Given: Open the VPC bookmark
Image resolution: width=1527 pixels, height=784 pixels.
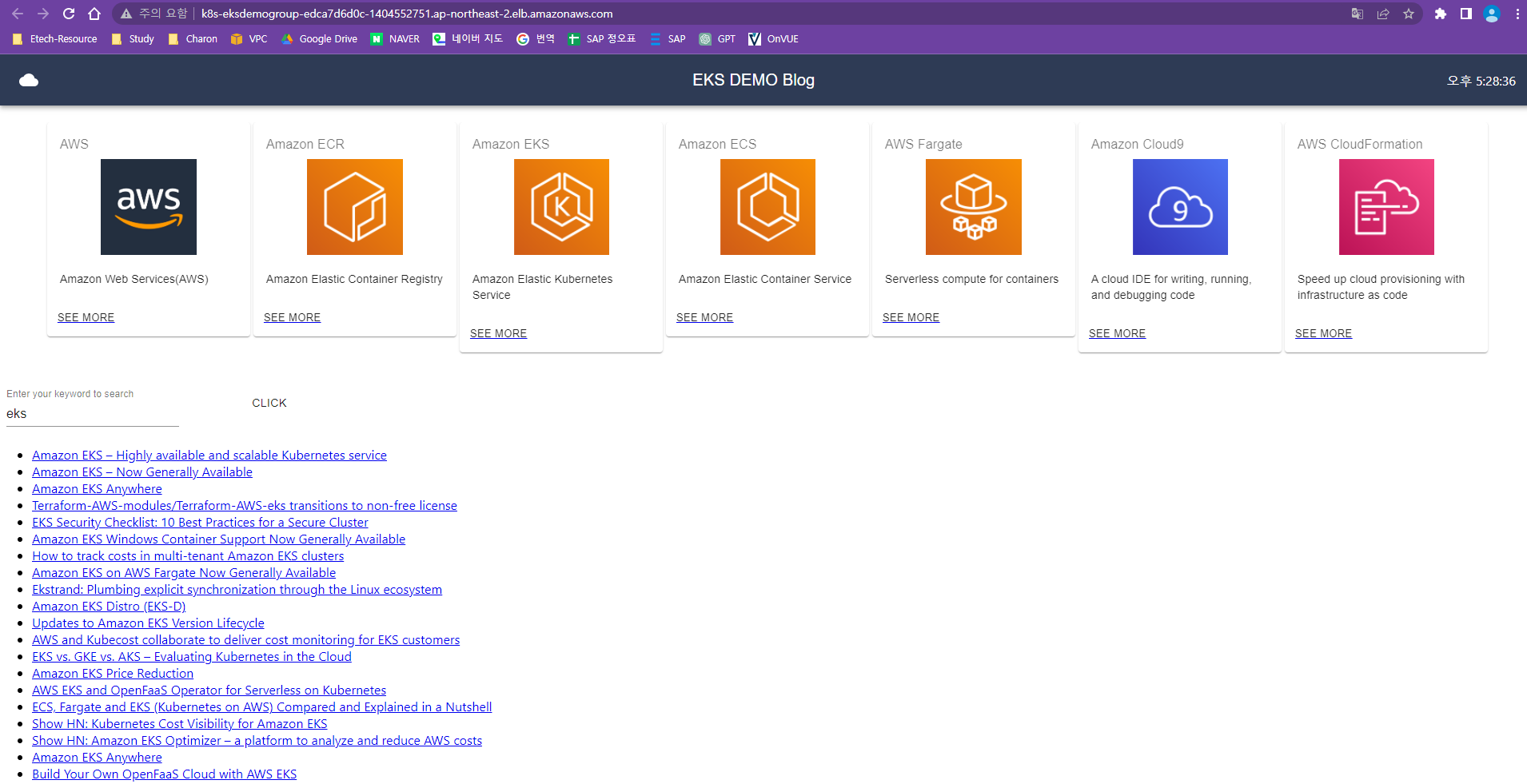Looking at the screenshot, I should (249, 38).
